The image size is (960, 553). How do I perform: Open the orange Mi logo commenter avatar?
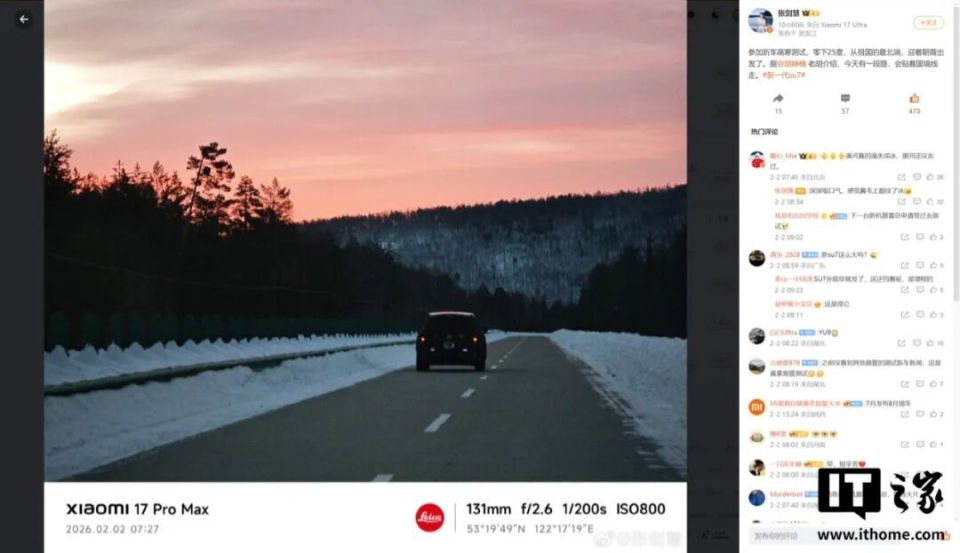click(x=757, y=407)
